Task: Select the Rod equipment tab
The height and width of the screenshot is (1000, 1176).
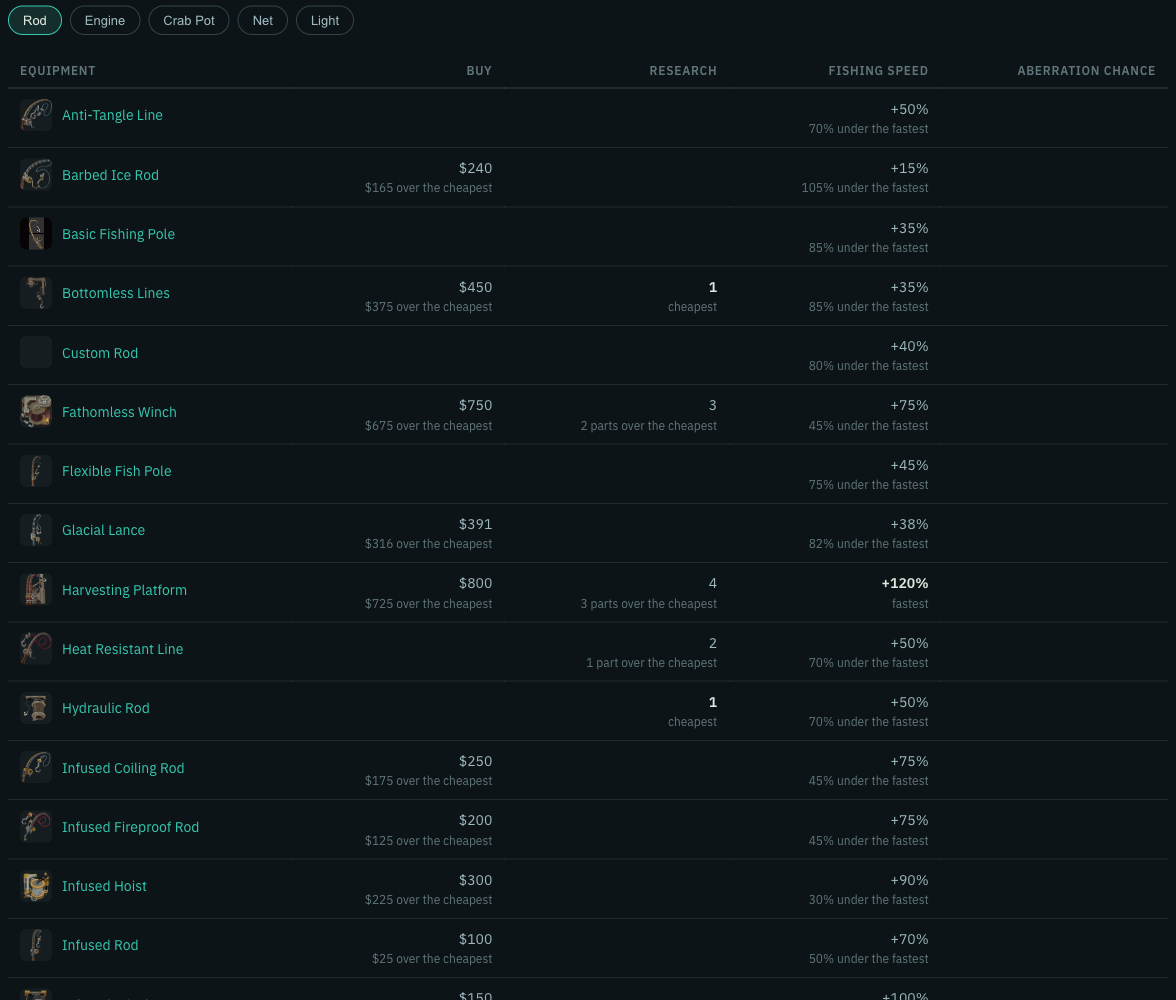Action: pos(34,20)
